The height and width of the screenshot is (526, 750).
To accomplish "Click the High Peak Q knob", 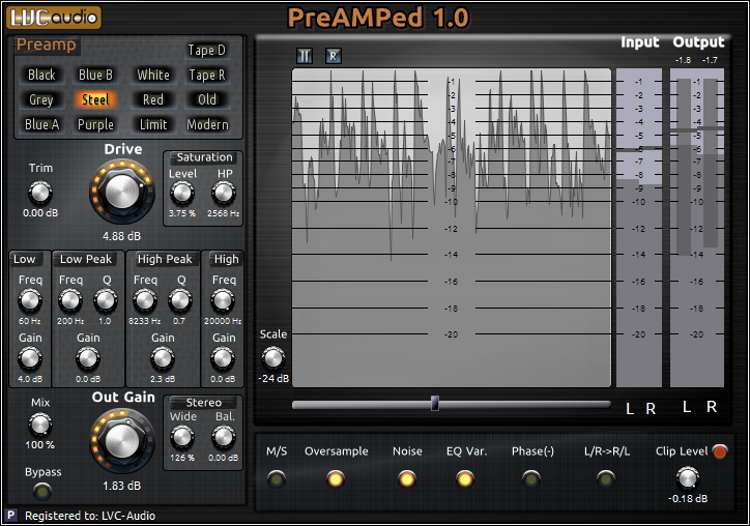I will tap(180, 301).
